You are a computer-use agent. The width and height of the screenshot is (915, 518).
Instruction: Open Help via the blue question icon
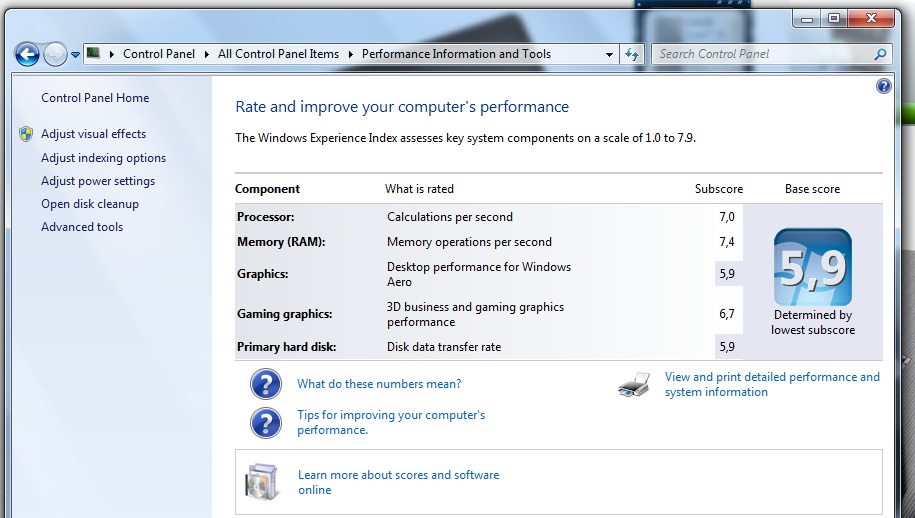[883, 86]
